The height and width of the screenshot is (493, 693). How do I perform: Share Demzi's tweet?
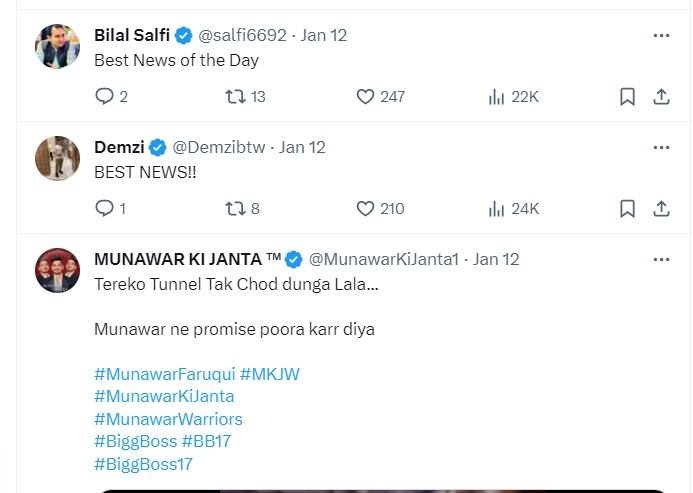[661, 209]
